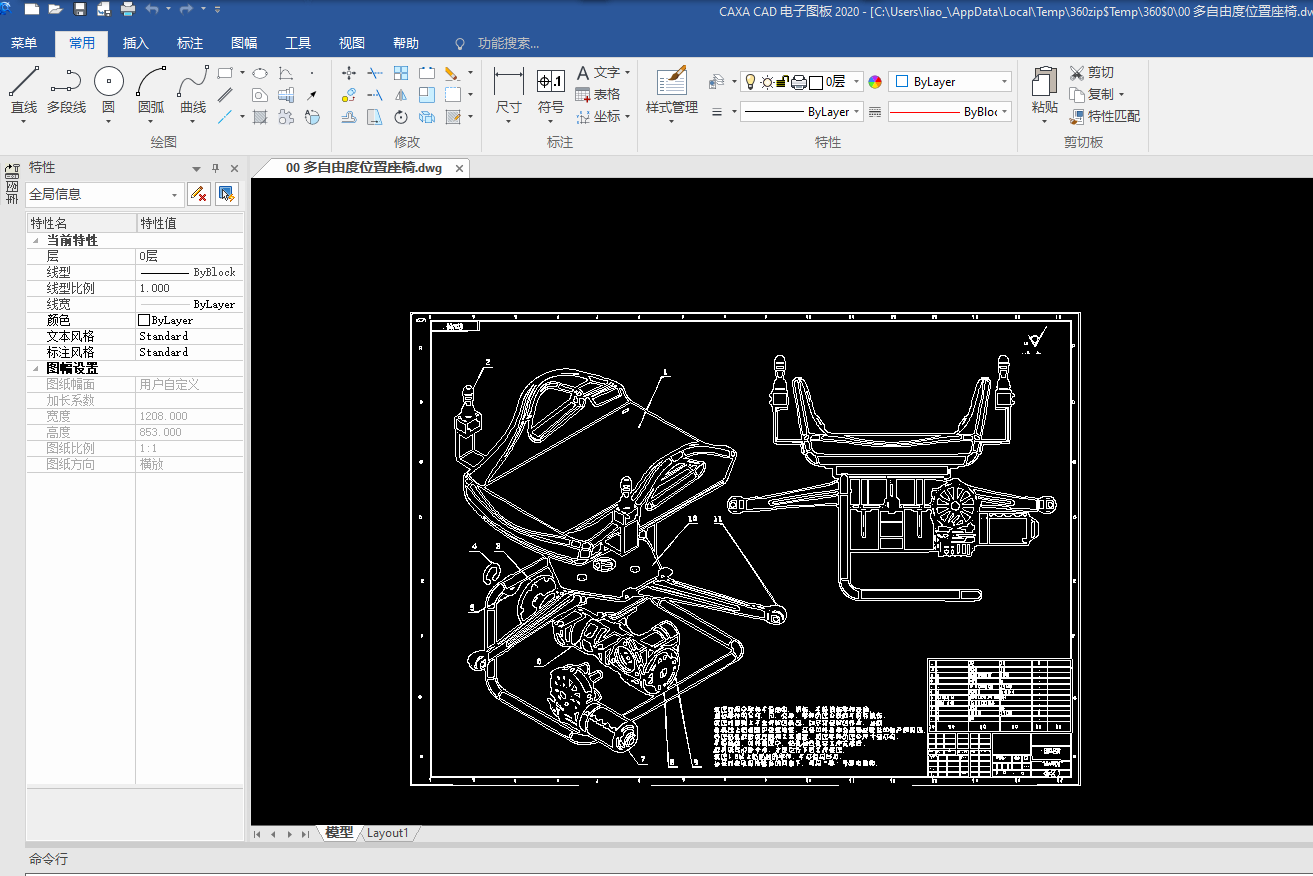The width and height of the screenshot is (1313, 876).
Task: Click the 剪切 cut button
Action: (1091, 72)
